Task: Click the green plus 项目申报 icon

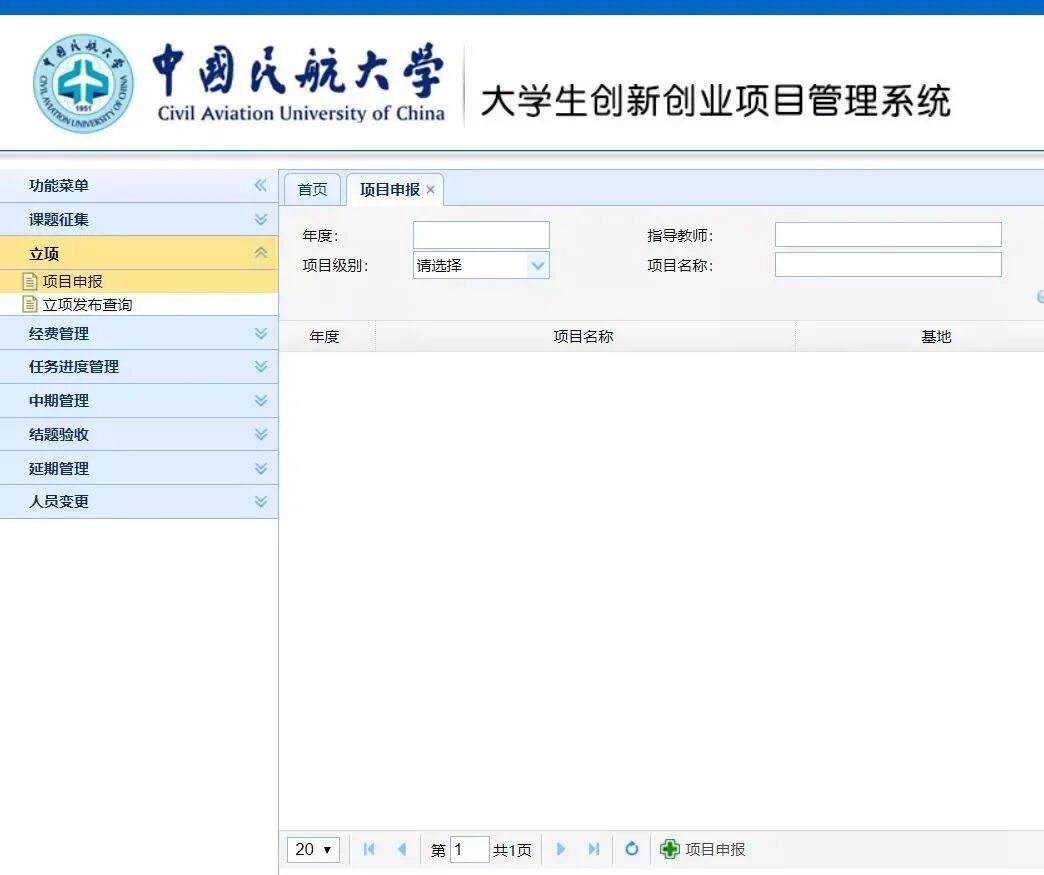Action: (x=669, y=849)
